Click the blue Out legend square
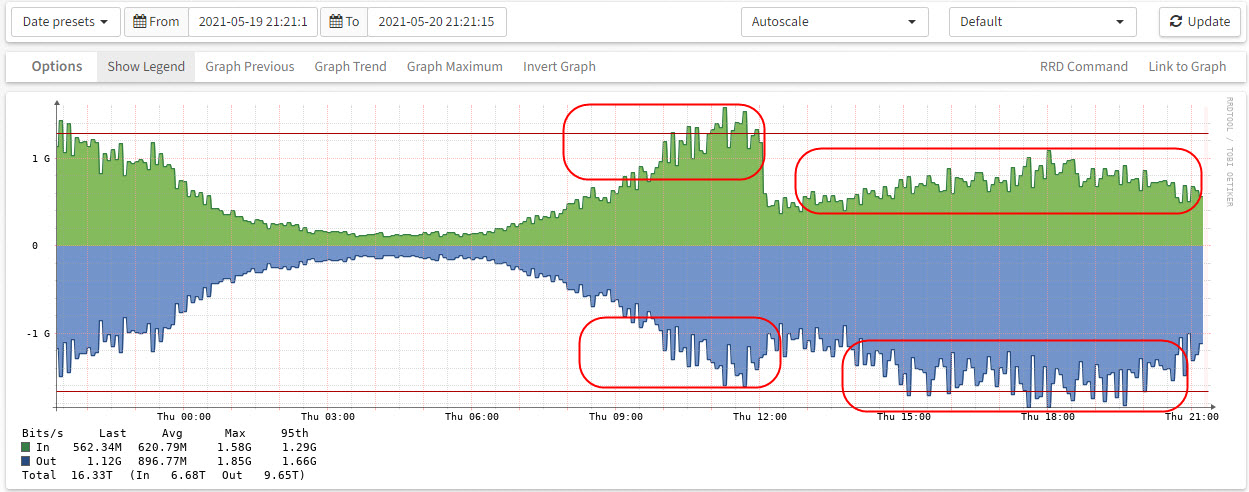 pos(26,461)
